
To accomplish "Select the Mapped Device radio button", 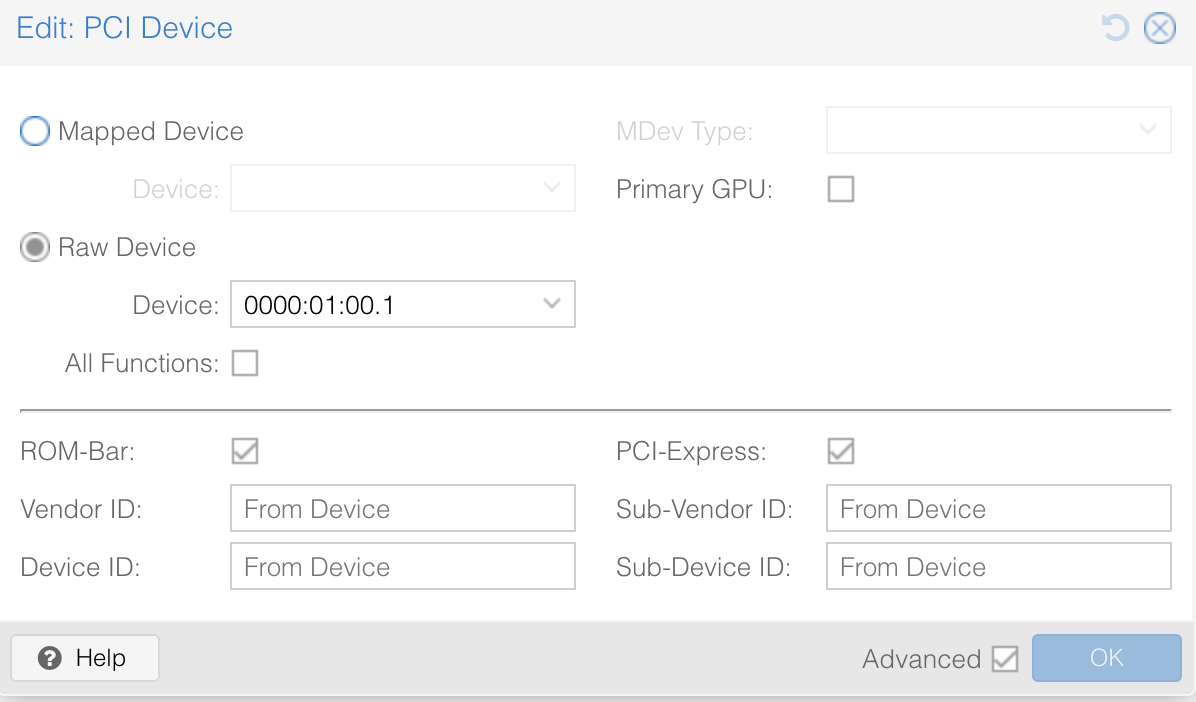I will tap(35, 131).
